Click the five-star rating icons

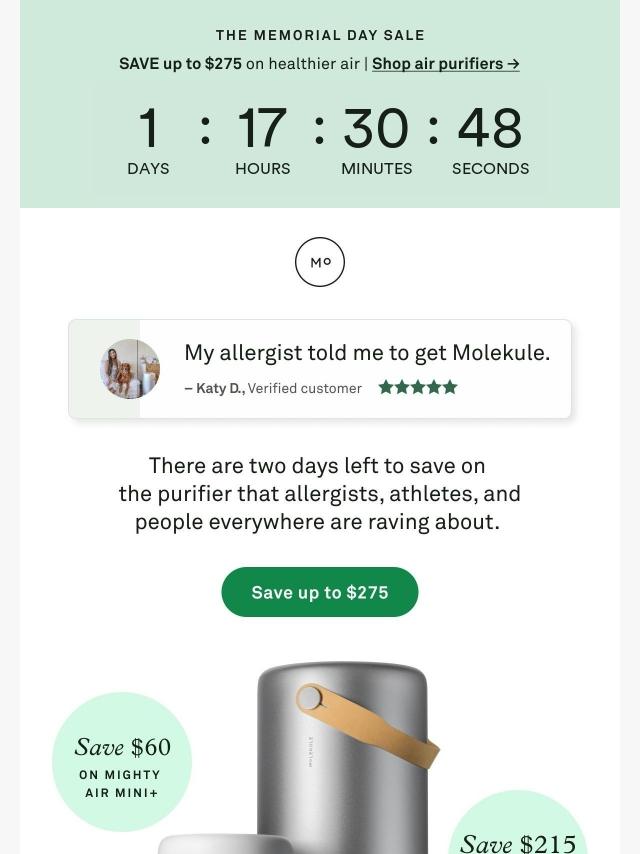pyautogui.click(x=418, y=387)
